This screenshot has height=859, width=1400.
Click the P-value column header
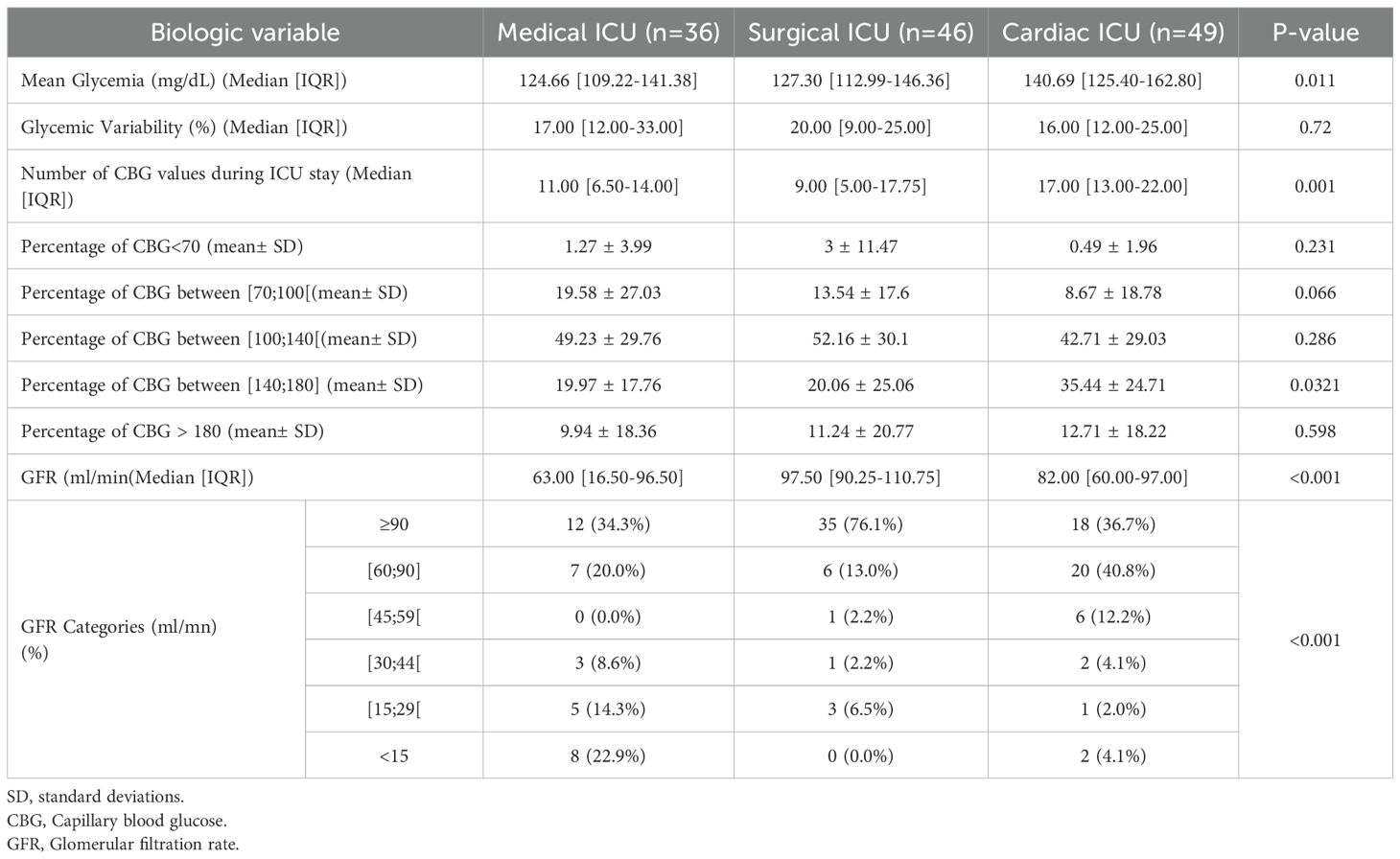pyautogui.click(x=1315, y=33)
